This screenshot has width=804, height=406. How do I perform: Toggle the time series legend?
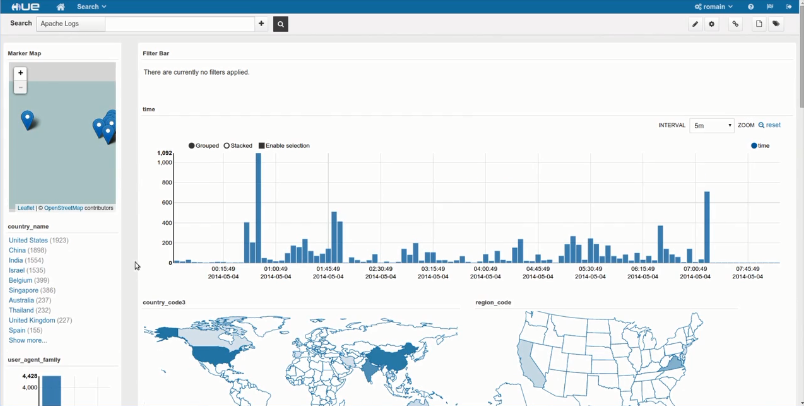point(760,146)
